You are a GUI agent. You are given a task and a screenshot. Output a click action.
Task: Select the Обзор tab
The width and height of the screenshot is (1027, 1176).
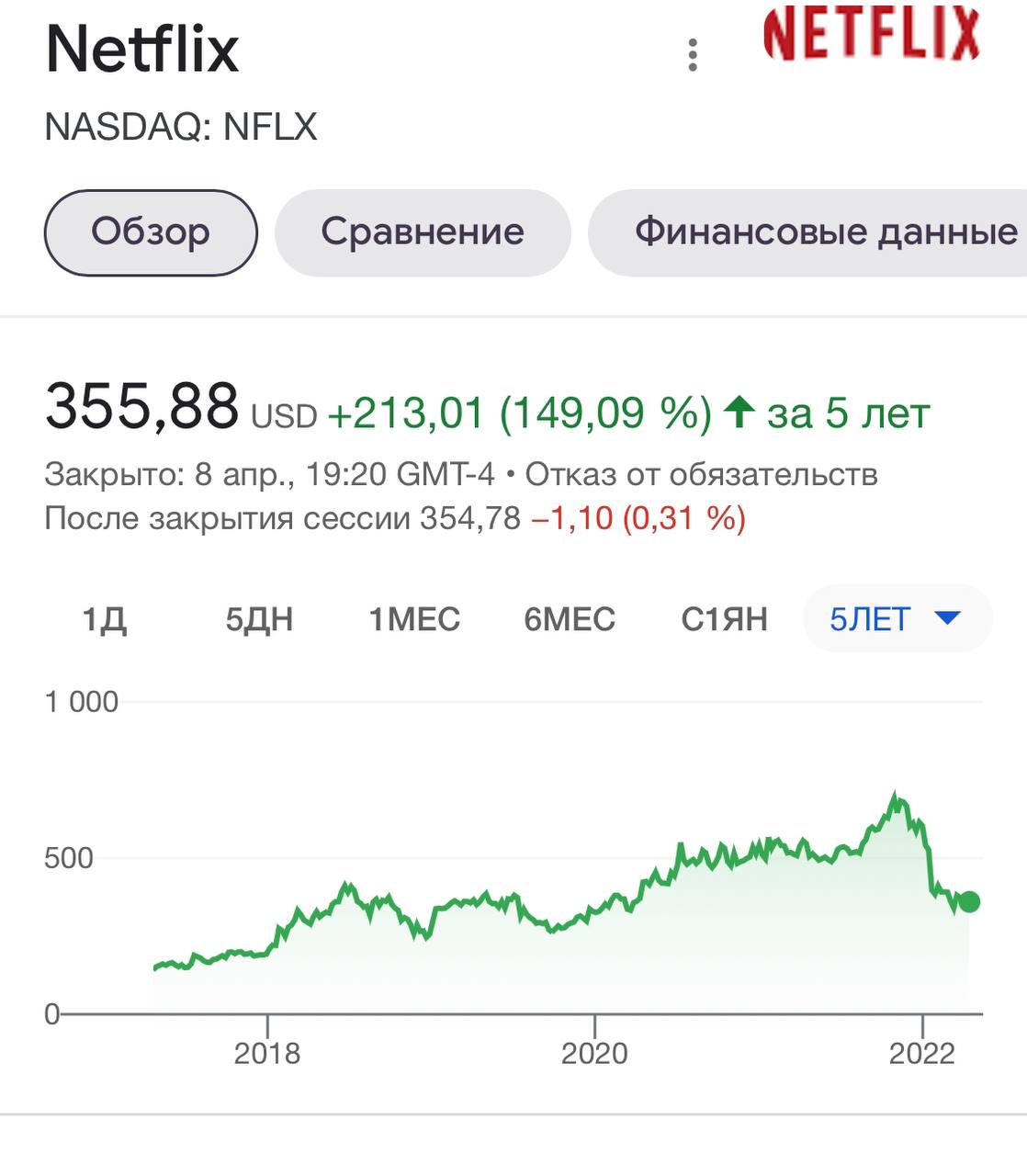pyautogui.click(x=151, y=232)
